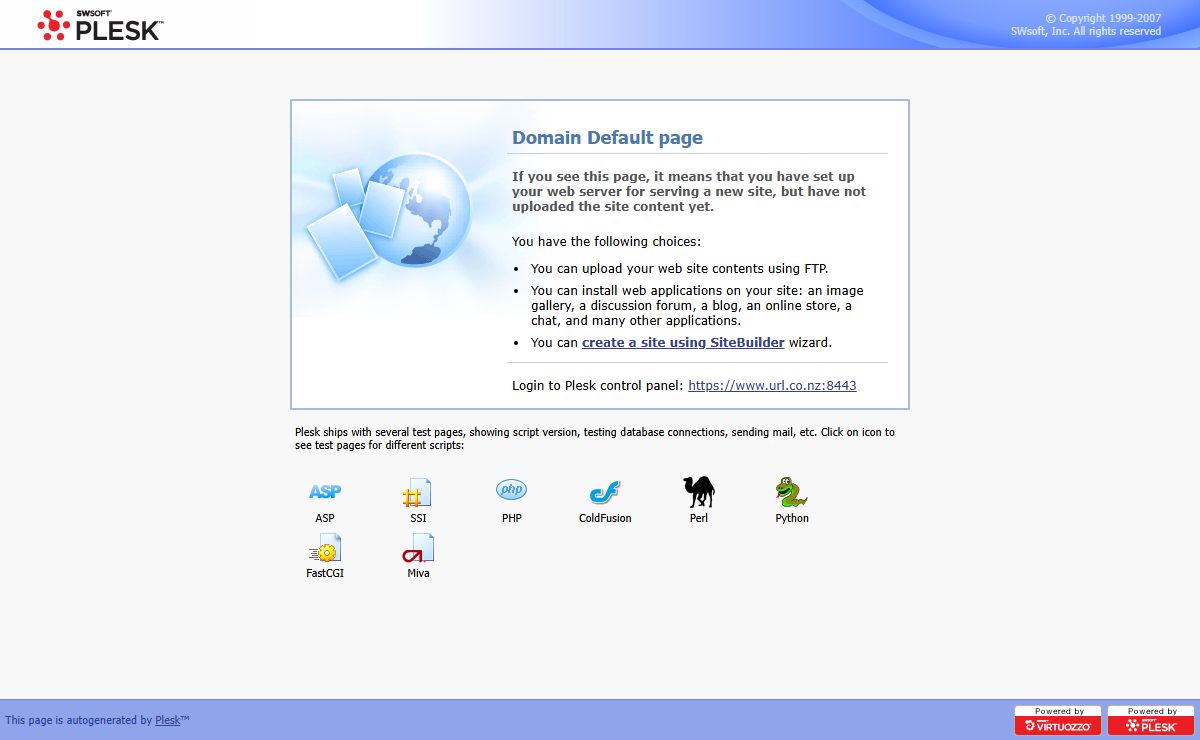Image resolution: width=1200 pixels, height=740 pixels.
Task: Click the Python label text
Action: 792,518
